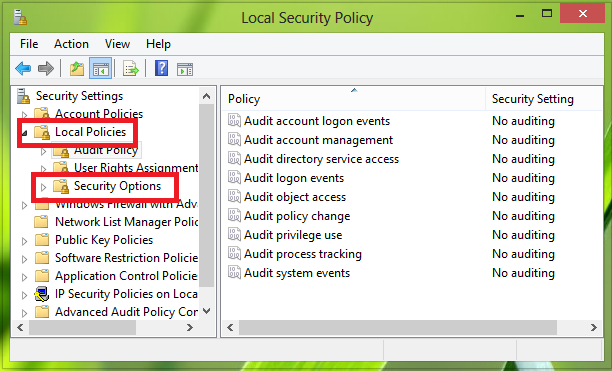The width and height of the screenshot is (612, 371).
Task: Toggle the Show/Hide Action Pane icon
Action: click(185, 69)
